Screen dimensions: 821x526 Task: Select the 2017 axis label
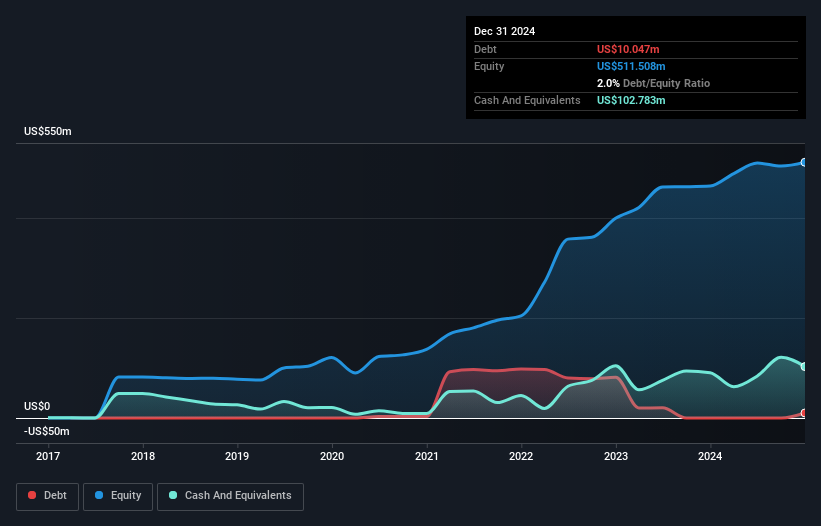48,456
